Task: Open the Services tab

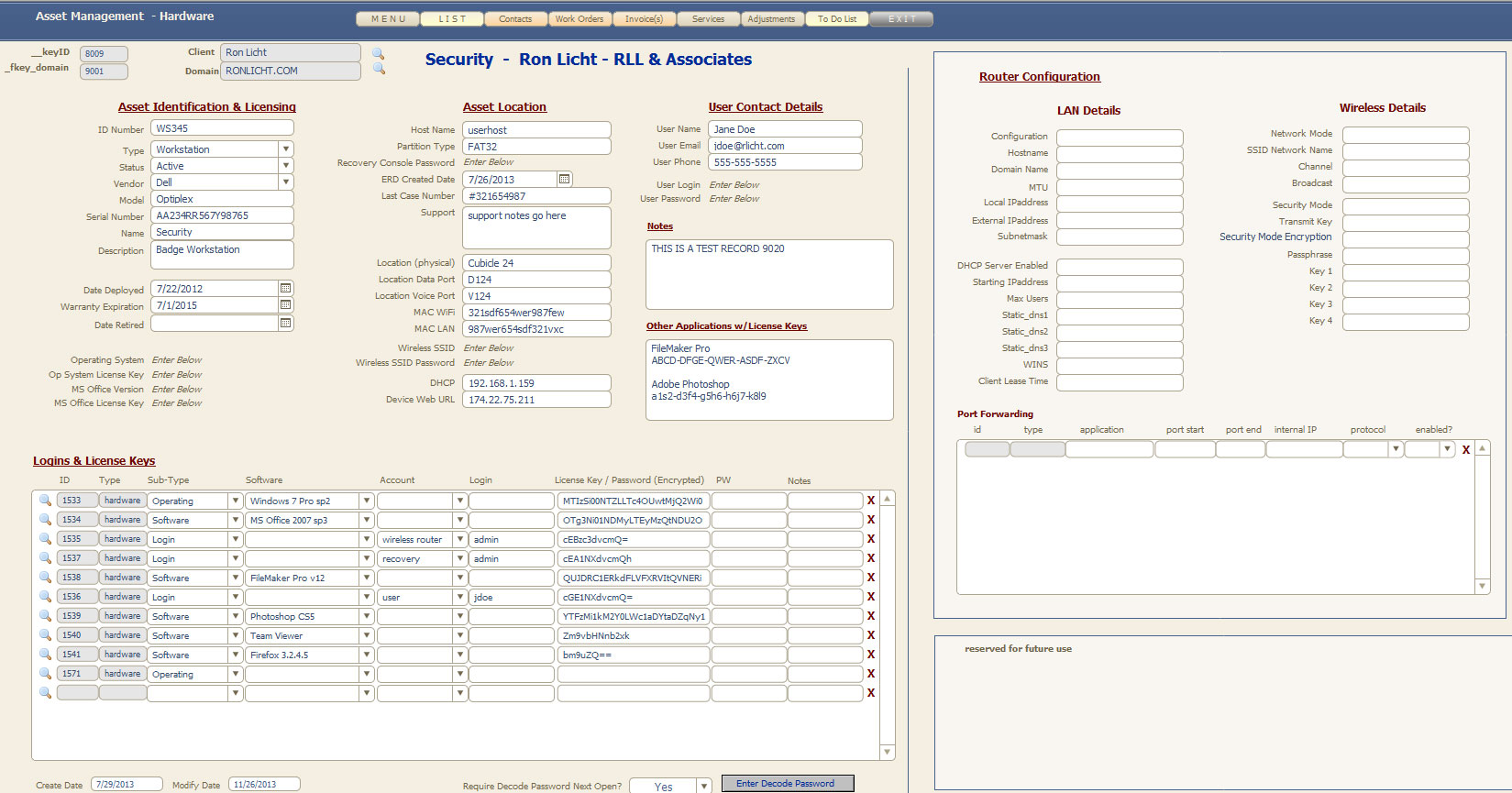Action: click(x=708, y=18)
